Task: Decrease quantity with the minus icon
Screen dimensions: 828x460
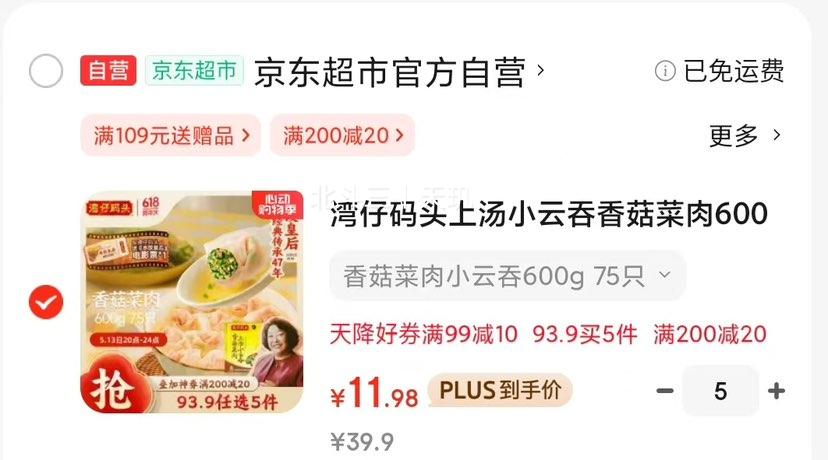Action: (x=665, y=391)
